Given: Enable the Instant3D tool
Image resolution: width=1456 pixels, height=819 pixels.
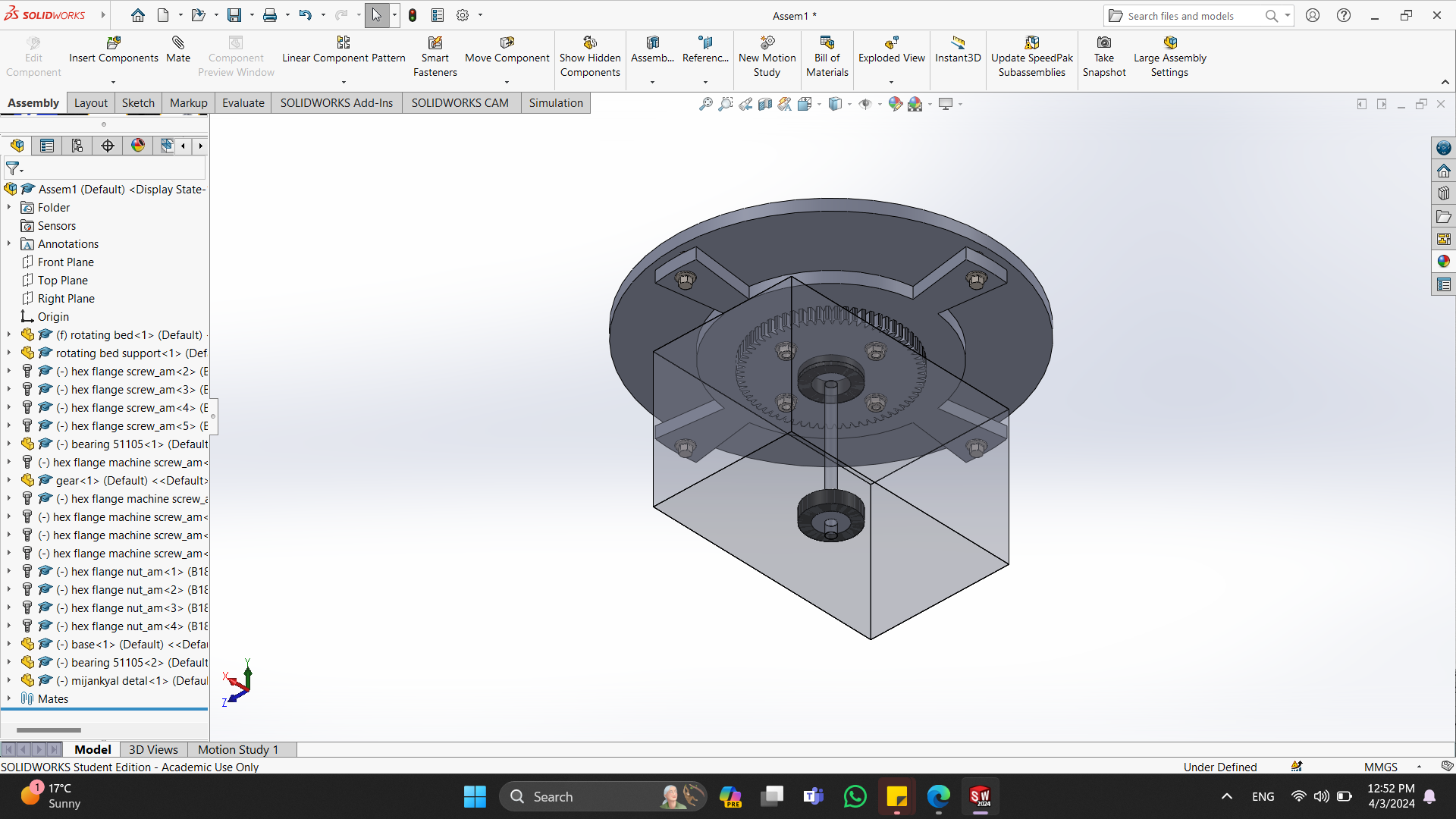Looking at the screenshot, I should click(x=958, y=49).
